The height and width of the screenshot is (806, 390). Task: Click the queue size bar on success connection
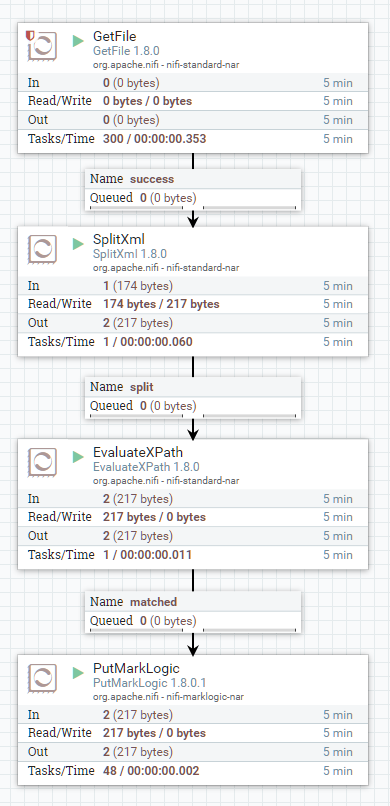(x=250, y=208)
